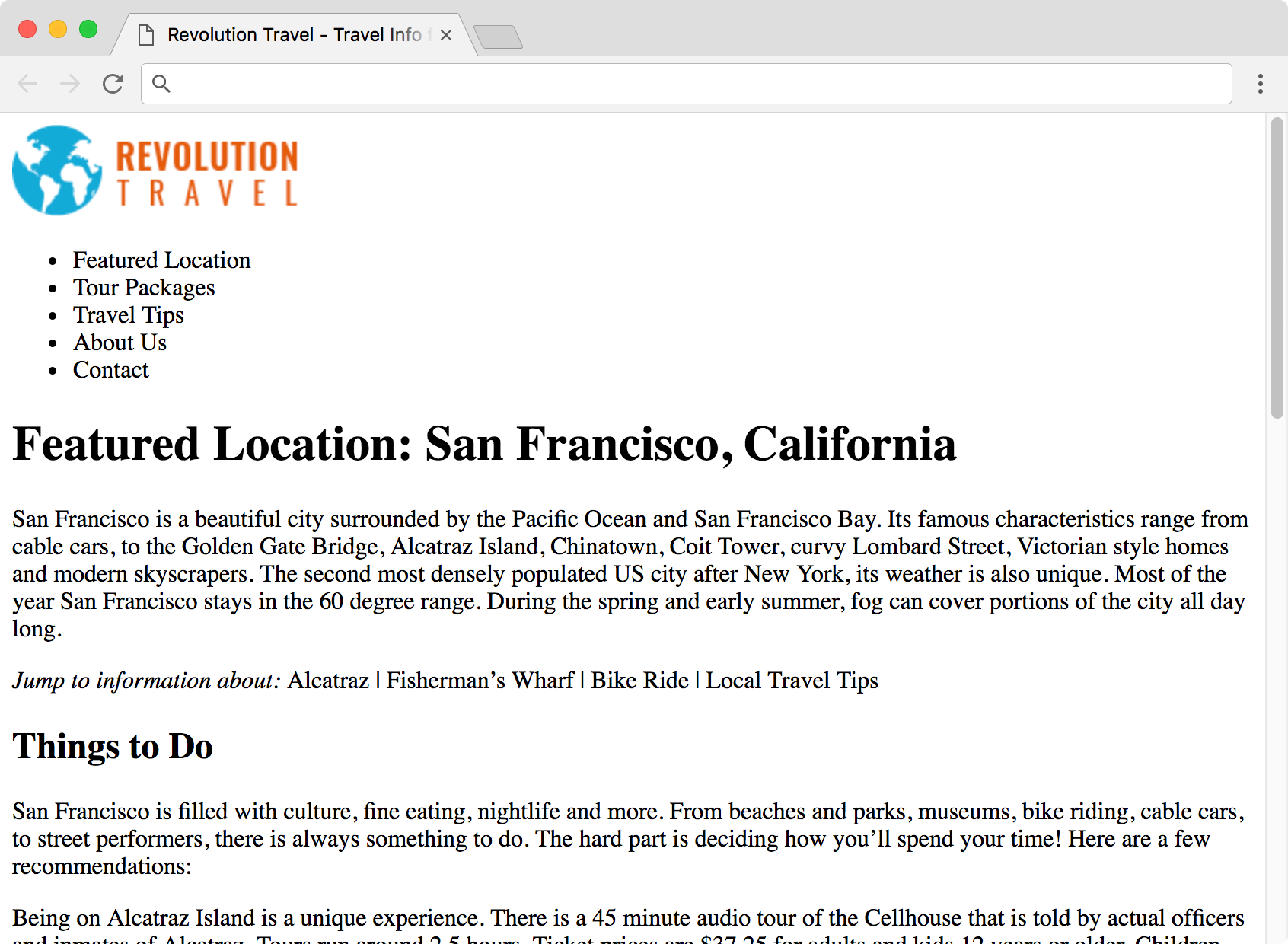Go to Tour Packages in navigation

tap(144, 288)
